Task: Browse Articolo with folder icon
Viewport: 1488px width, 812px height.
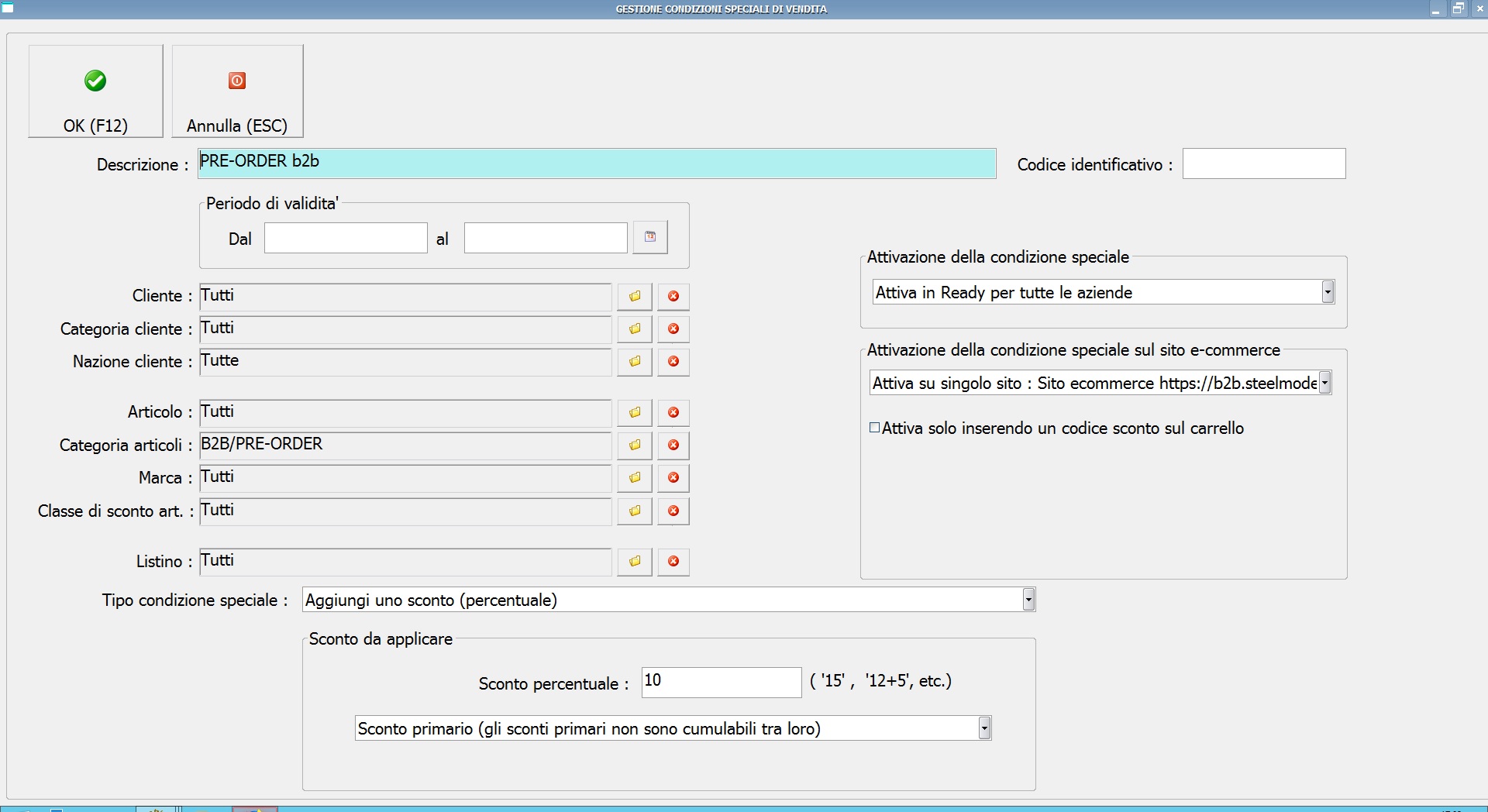Action: [x=635, y=413]
